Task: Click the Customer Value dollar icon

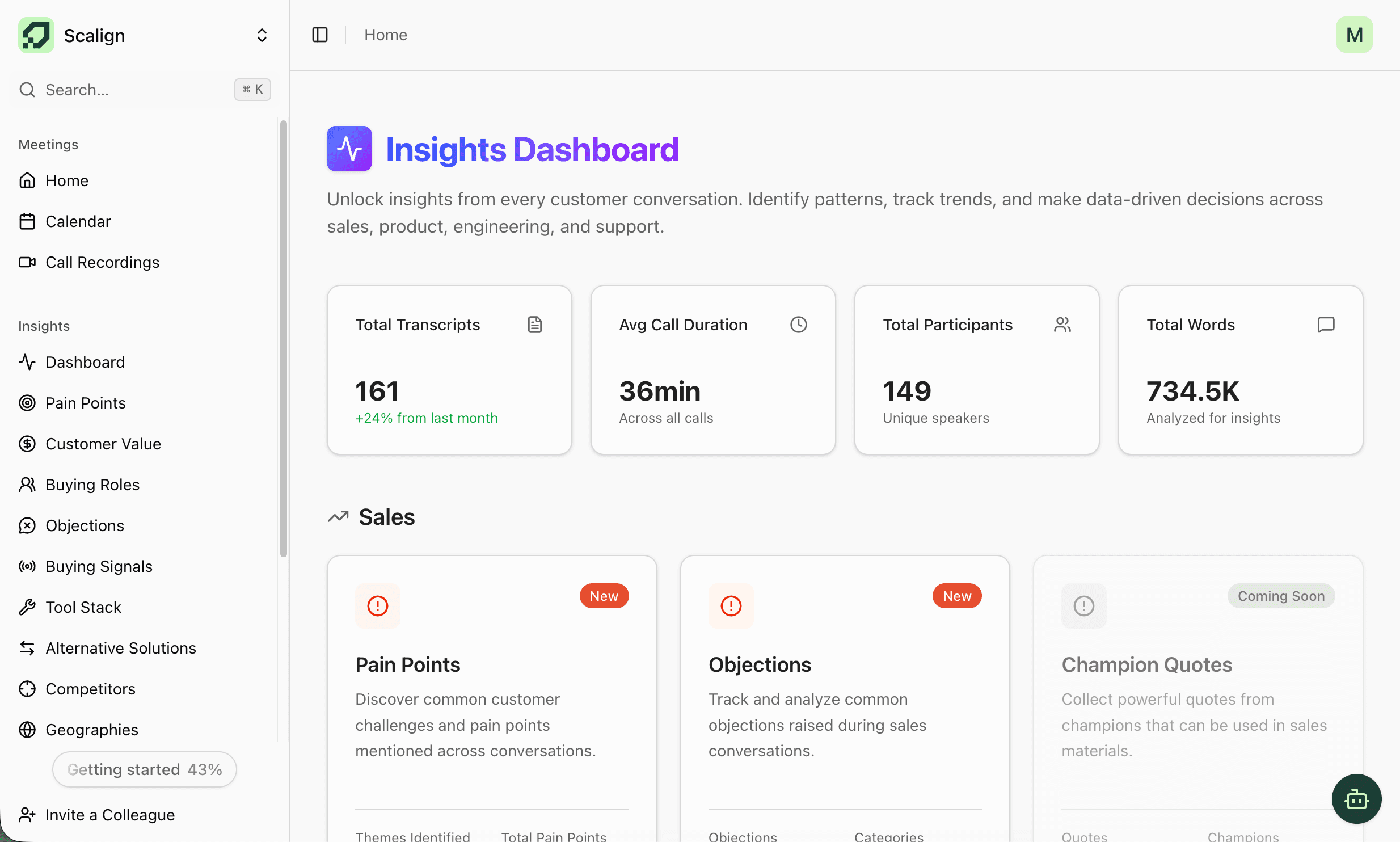Action: tap(27, 444)
